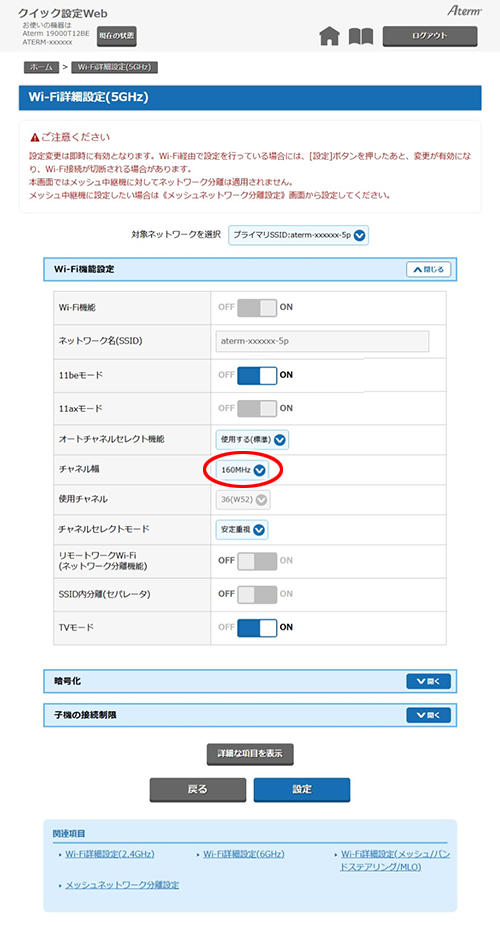Open the manual book icon
This screenshot has height=925, width=500.
coord(361,37)
